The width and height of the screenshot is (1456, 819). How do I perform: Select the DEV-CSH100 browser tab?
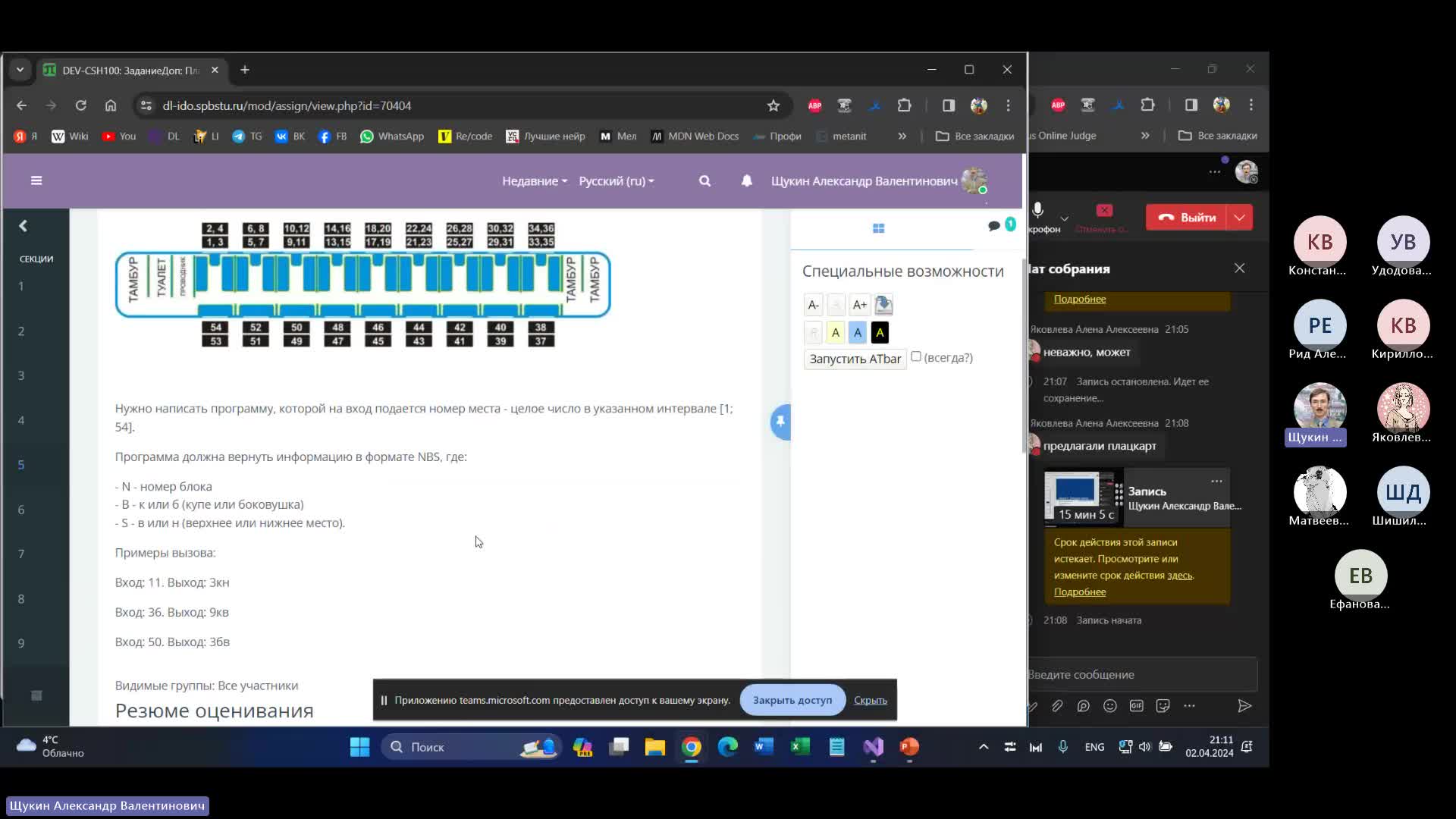[131, 71]
